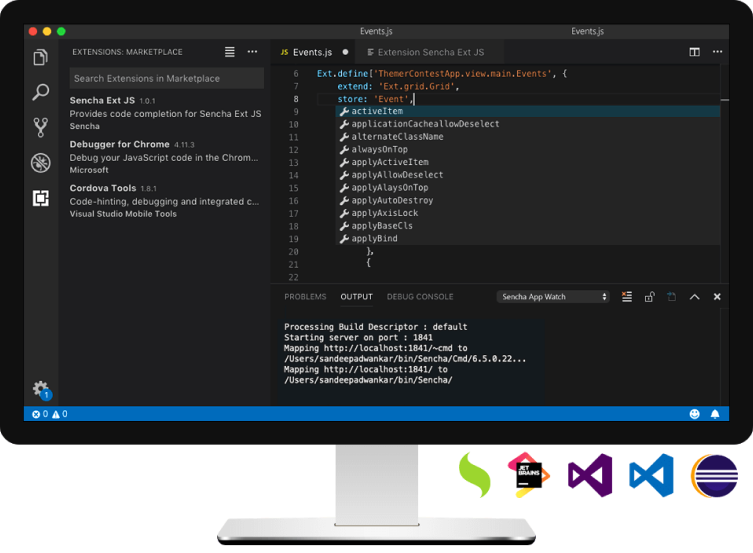
Task: Open the Extensions view icon
Action: click(41, 198)
